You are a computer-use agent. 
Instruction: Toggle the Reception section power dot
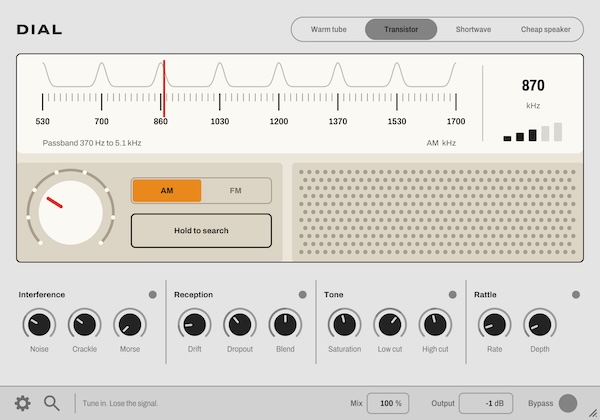click(x=303, y=295)
